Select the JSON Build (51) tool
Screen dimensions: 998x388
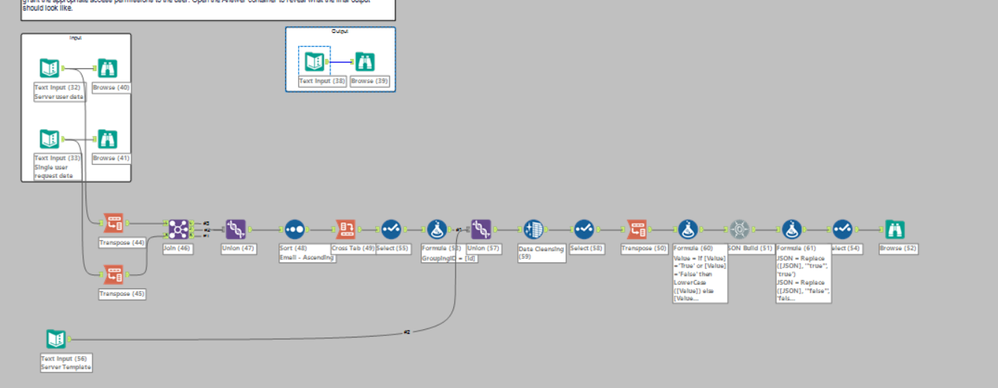coord(739,229)
